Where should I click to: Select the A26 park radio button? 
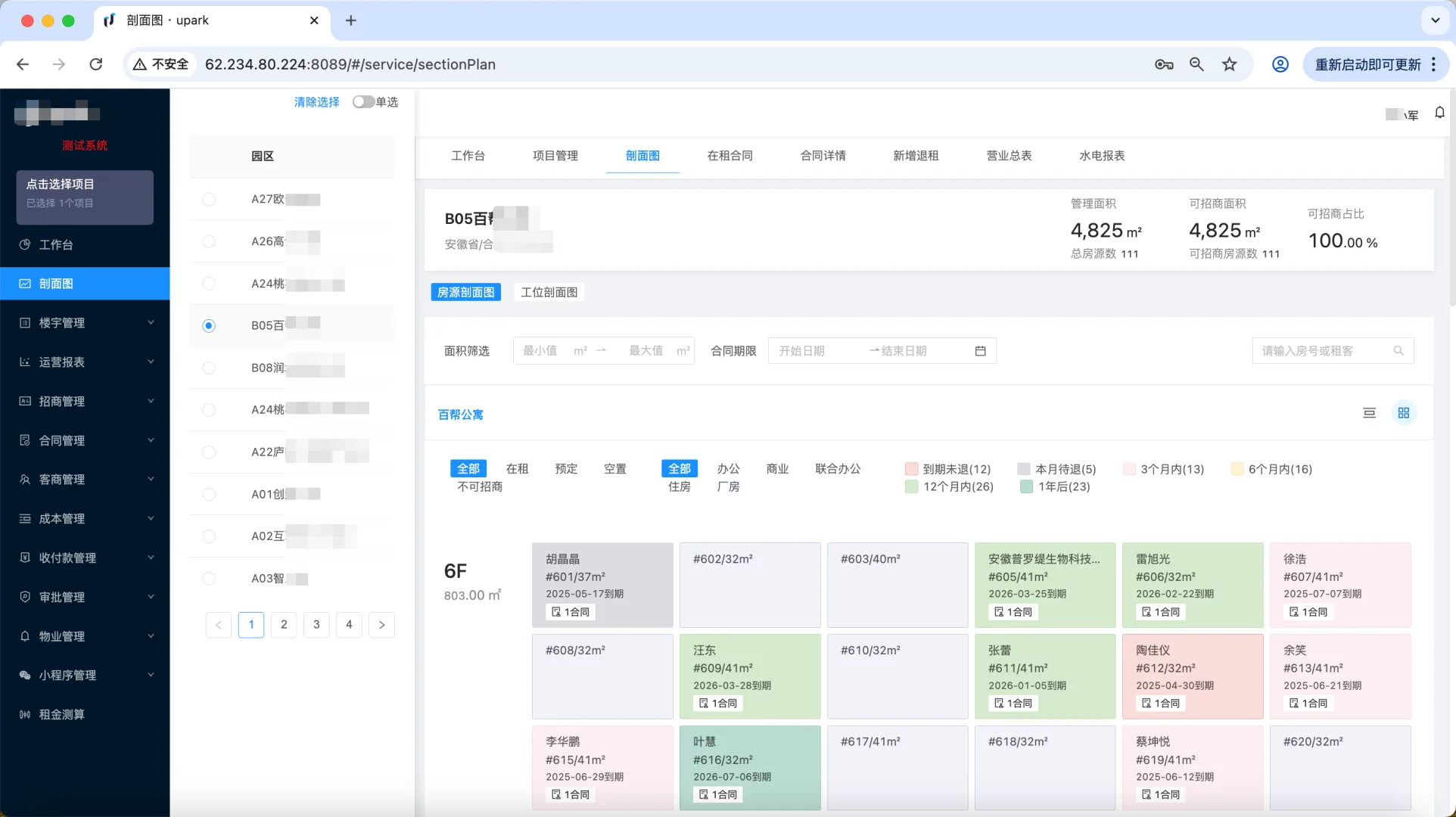pos(209,242)
